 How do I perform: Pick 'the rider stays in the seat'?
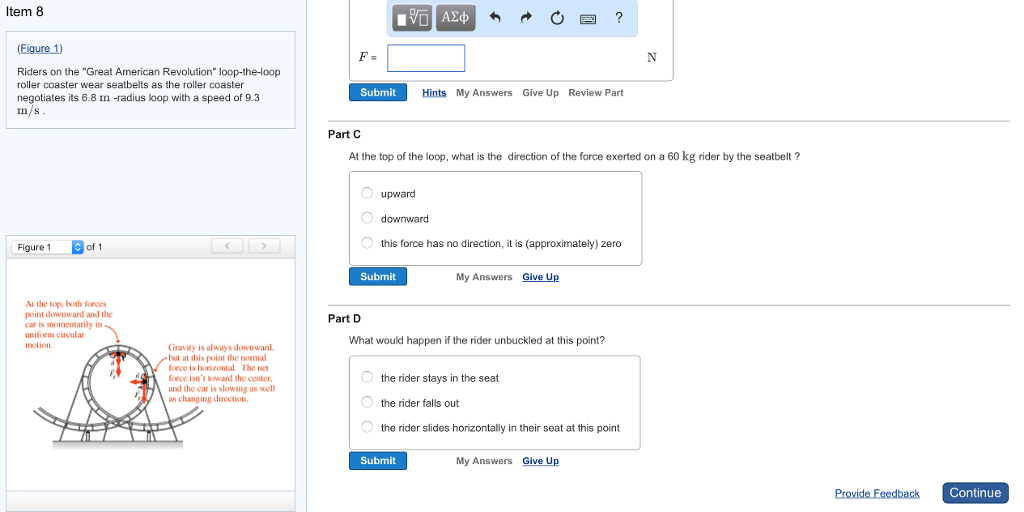coord(367,378)
